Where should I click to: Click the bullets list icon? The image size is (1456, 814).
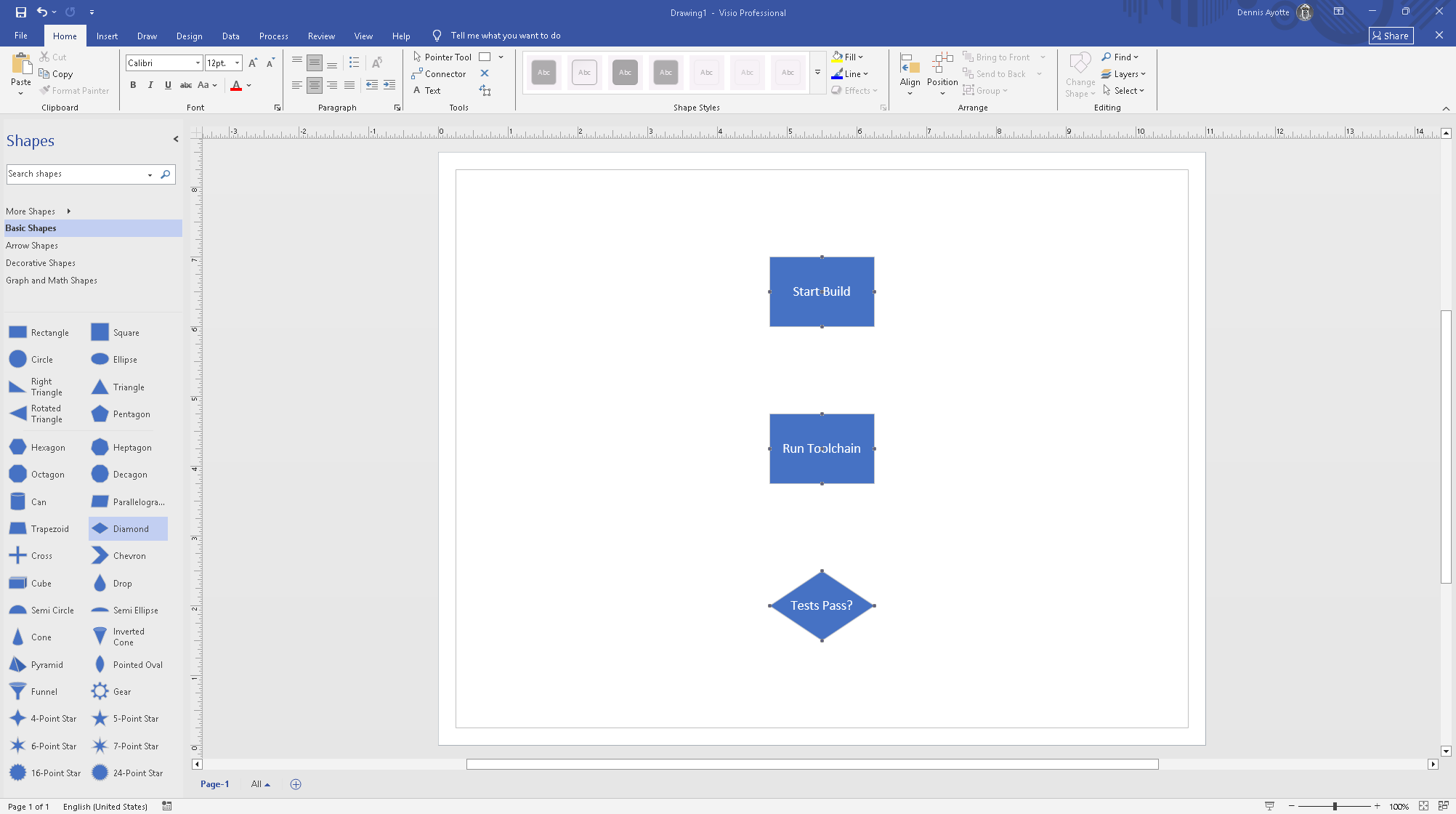coord(354,63)
